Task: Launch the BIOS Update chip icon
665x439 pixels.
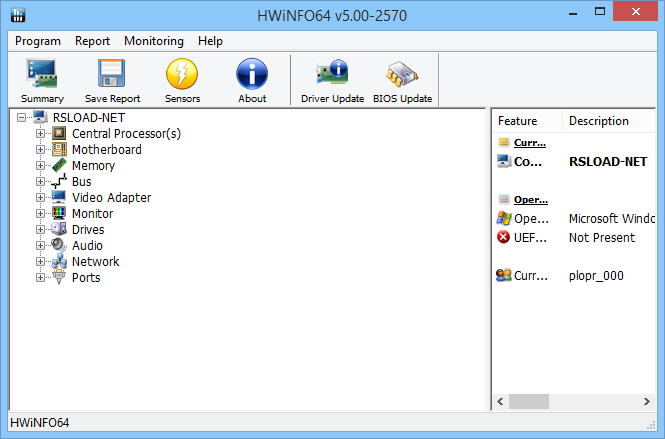Action: click(x=402, y=73)
